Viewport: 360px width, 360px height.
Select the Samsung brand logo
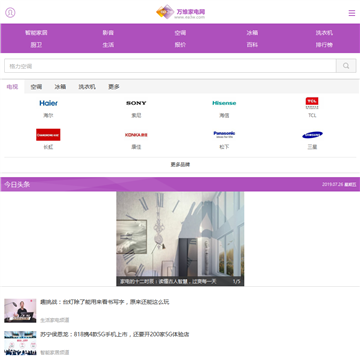click(x=312, y=135)
